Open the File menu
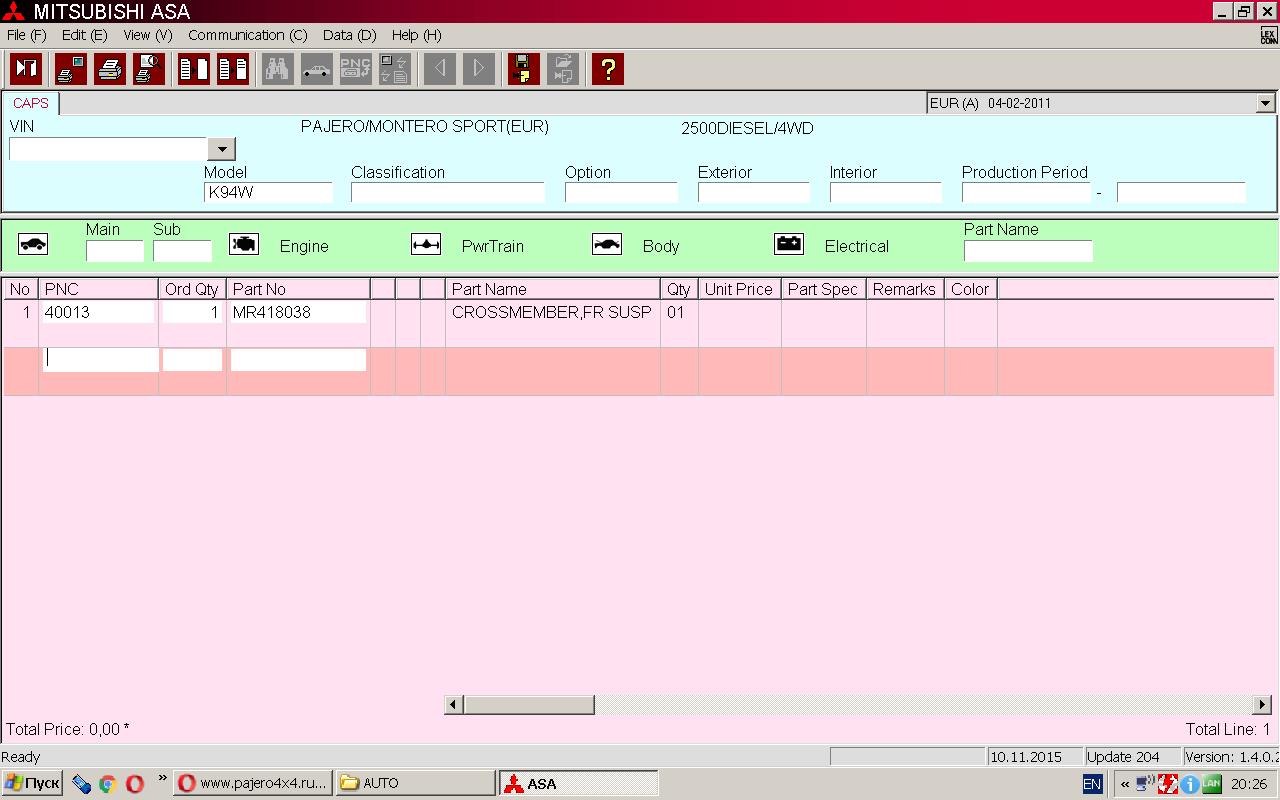 click(x=26, y=35)
